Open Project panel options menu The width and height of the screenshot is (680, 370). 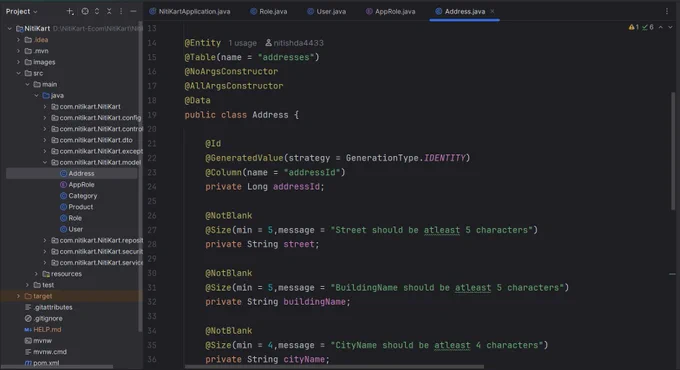pos(121,11)
